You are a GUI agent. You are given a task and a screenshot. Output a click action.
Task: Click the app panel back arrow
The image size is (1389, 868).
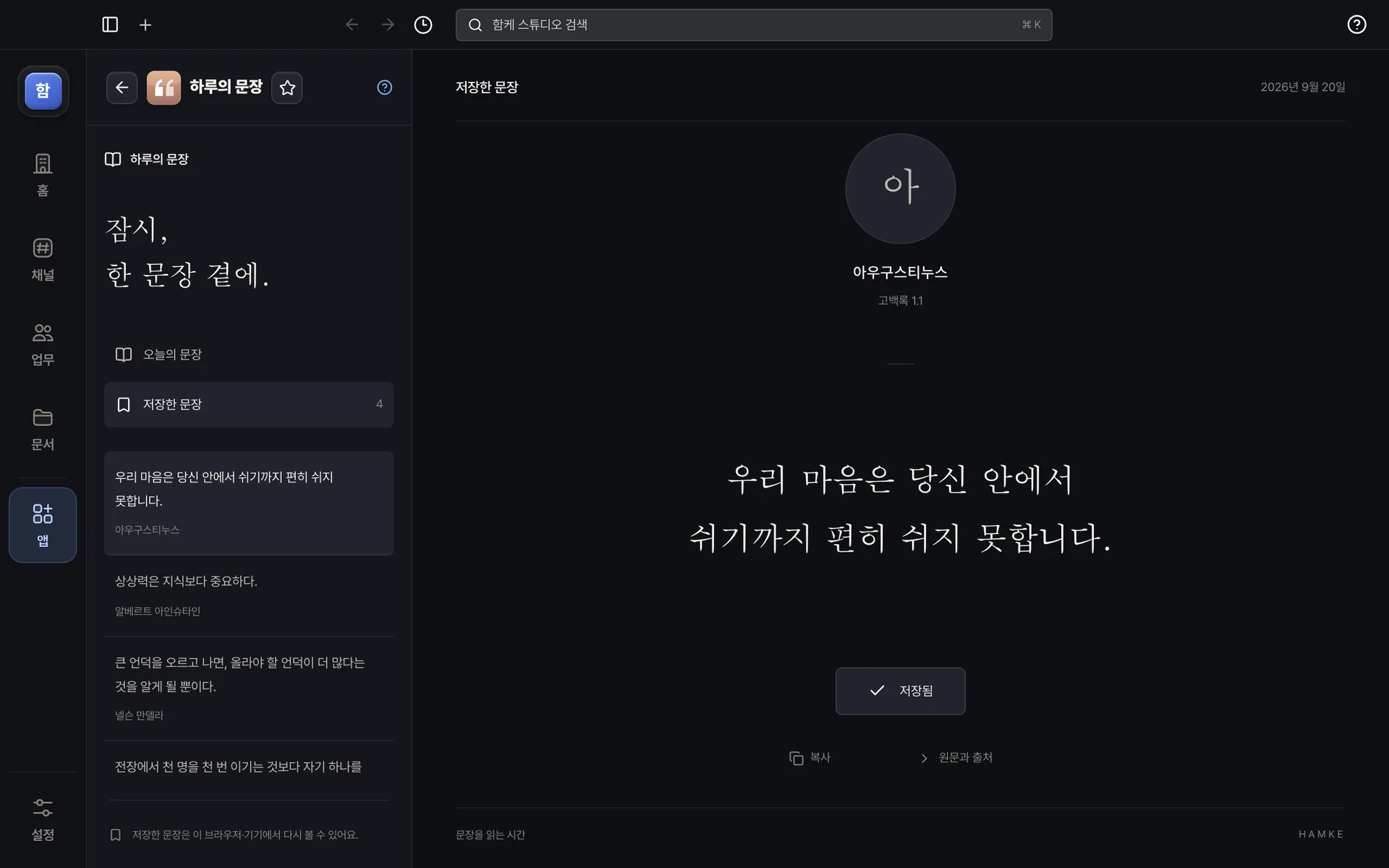pos(122,88)
